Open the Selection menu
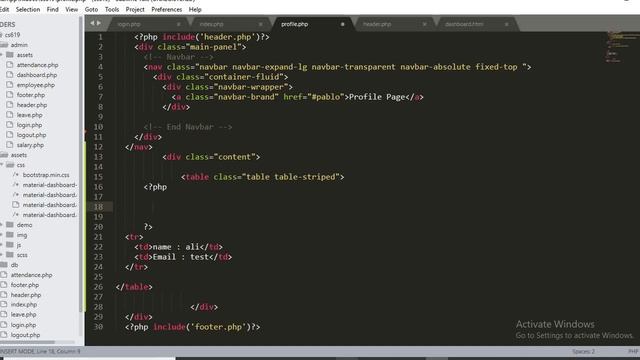The image size is (640, 360). (28, 9)
